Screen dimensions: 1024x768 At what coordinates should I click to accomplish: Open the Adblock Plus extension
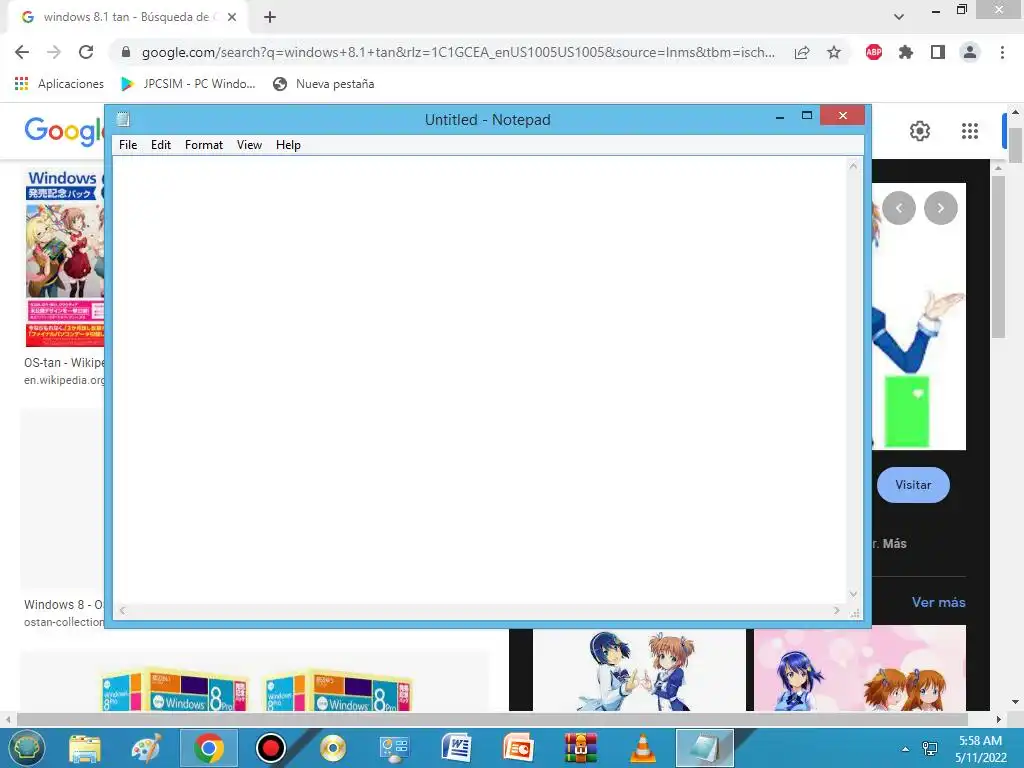874,52
